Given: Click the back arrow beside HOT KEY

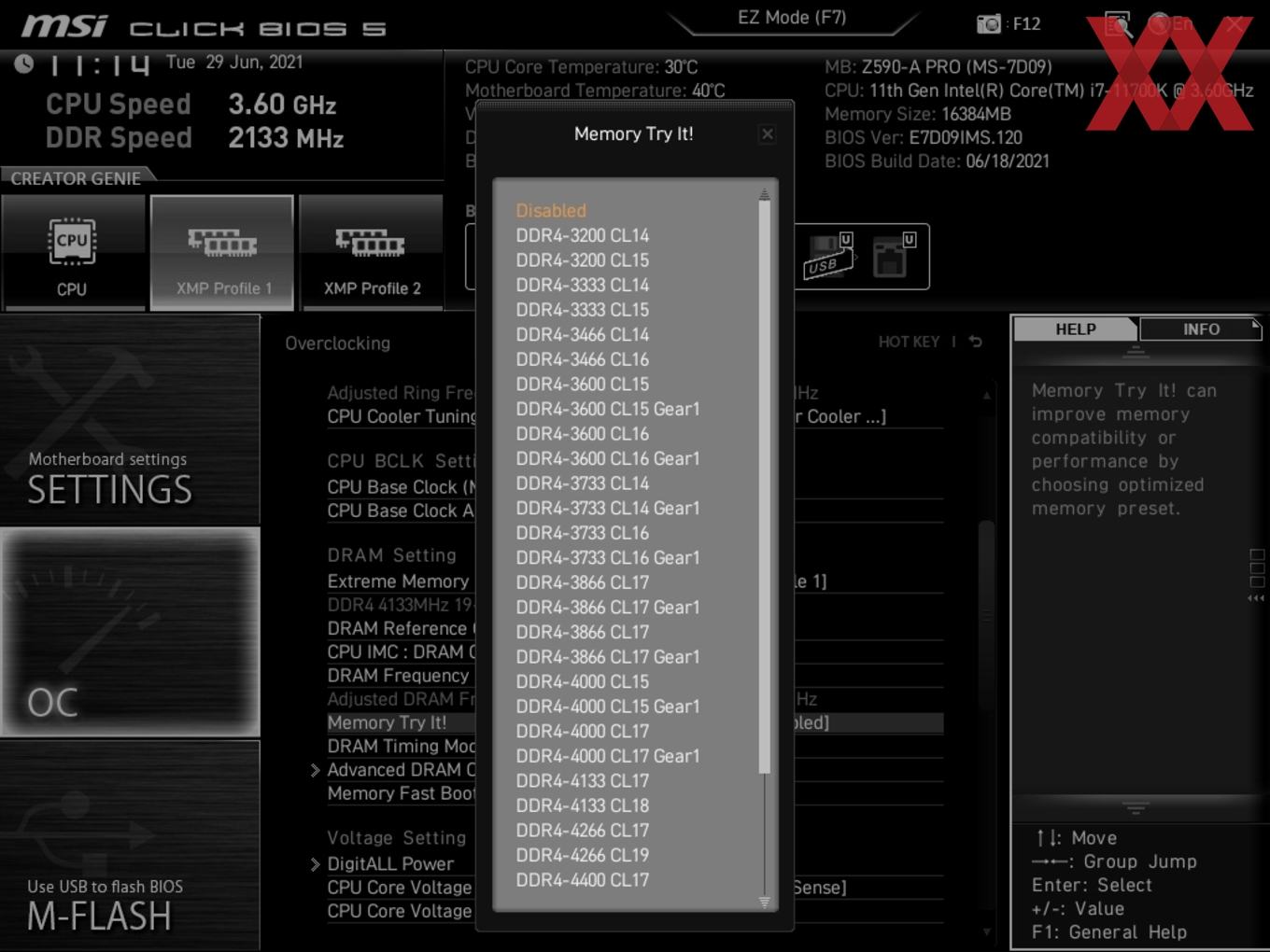Looking at the screenshot, I should [976, 342].
